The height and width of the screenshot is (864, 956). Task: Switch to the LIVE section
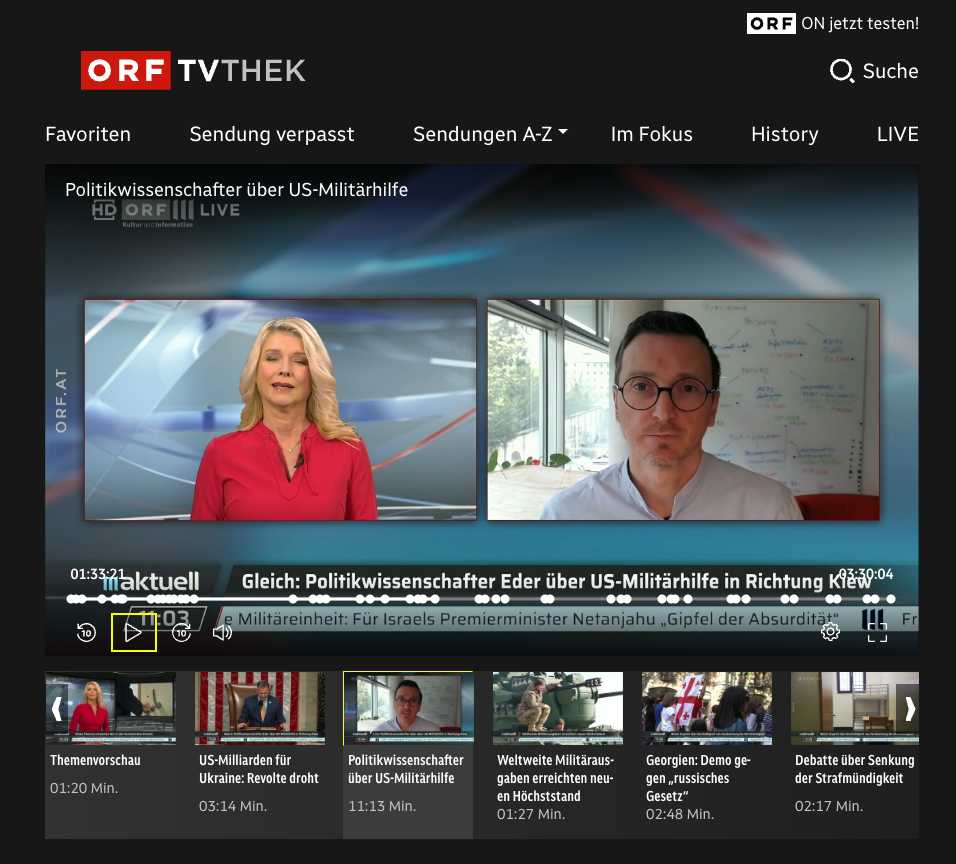897,134
